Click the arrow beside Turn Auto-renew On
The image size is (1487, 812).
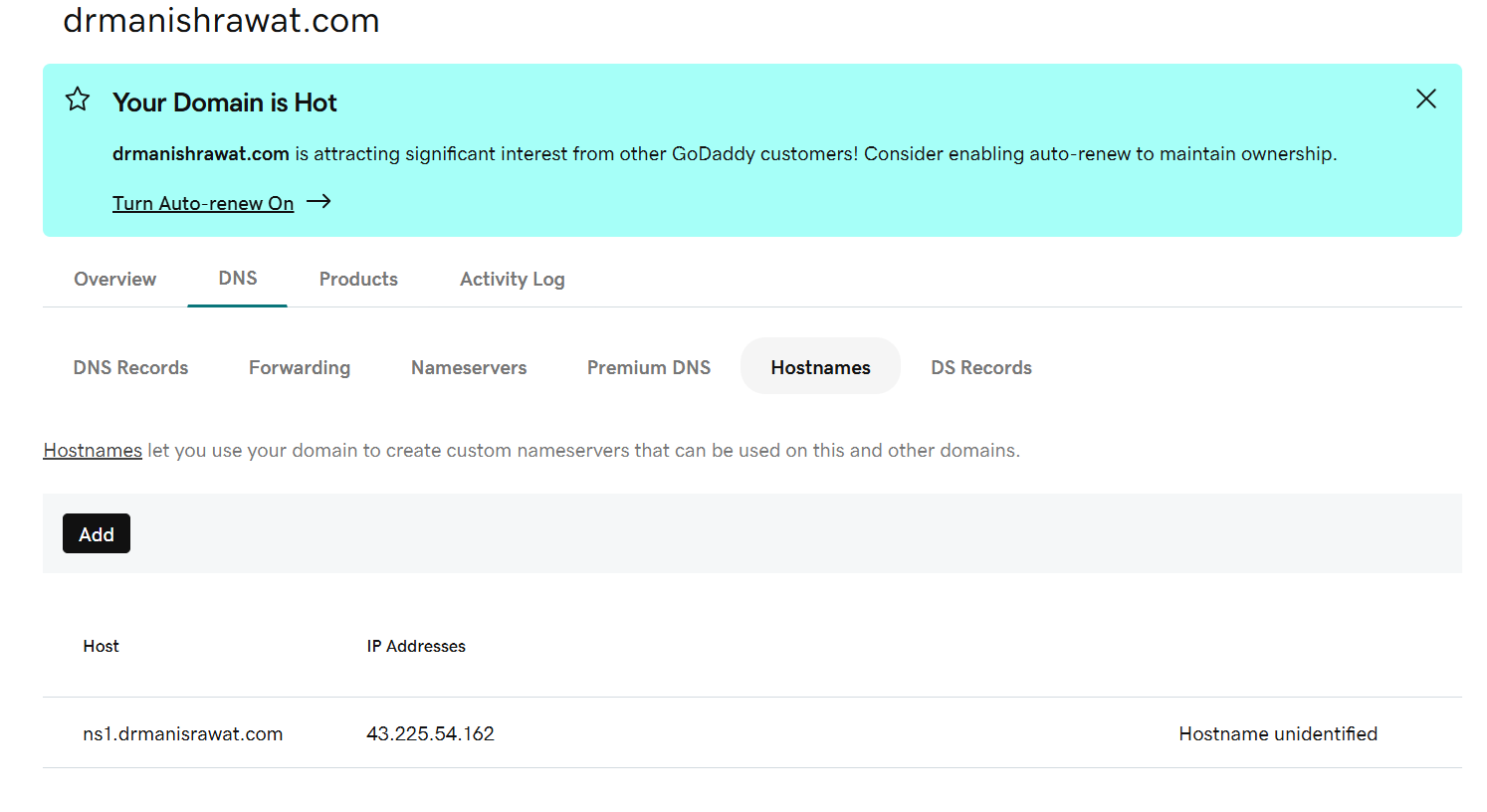click(319, 202)
